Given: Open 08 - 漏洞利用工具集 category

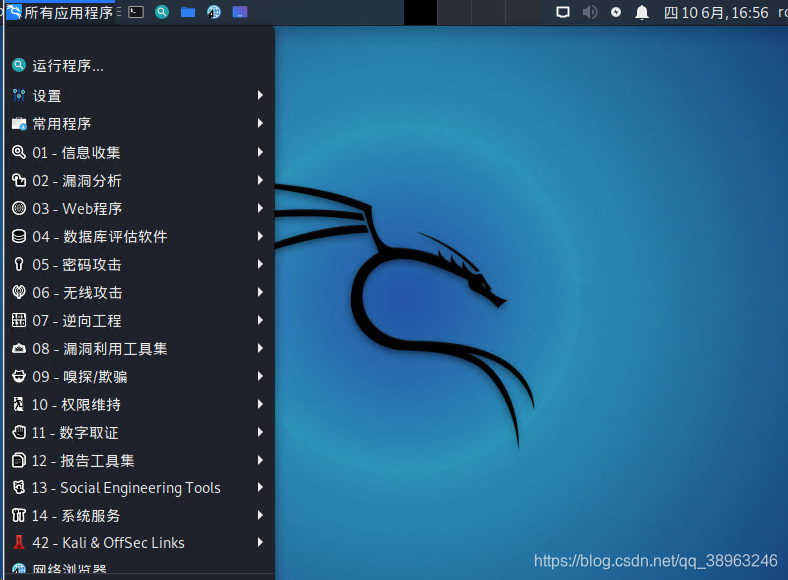Looking at the screenshot, I should [x=140, y=349].
